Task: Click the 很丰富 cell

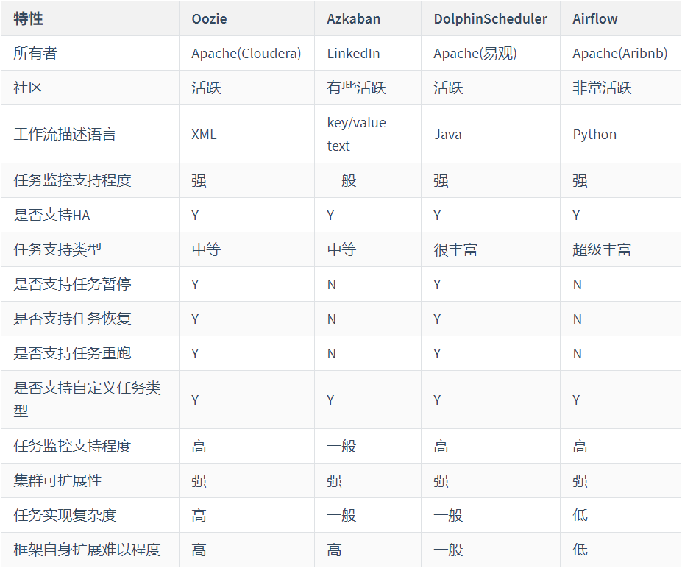Action: coord(455,249)
